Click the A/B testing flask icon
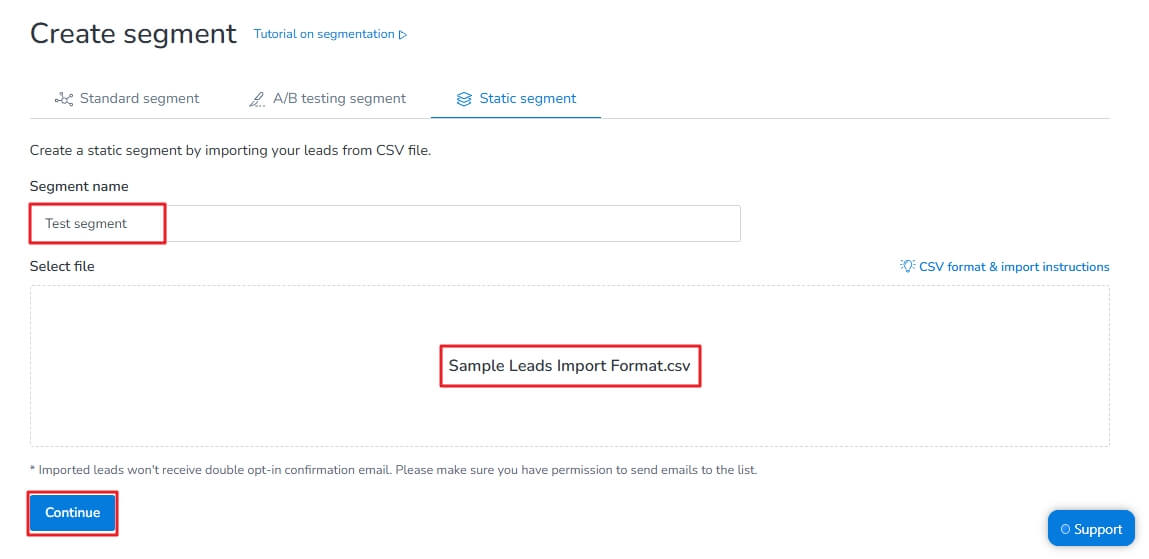1149x559 pixels. (256, 99)
